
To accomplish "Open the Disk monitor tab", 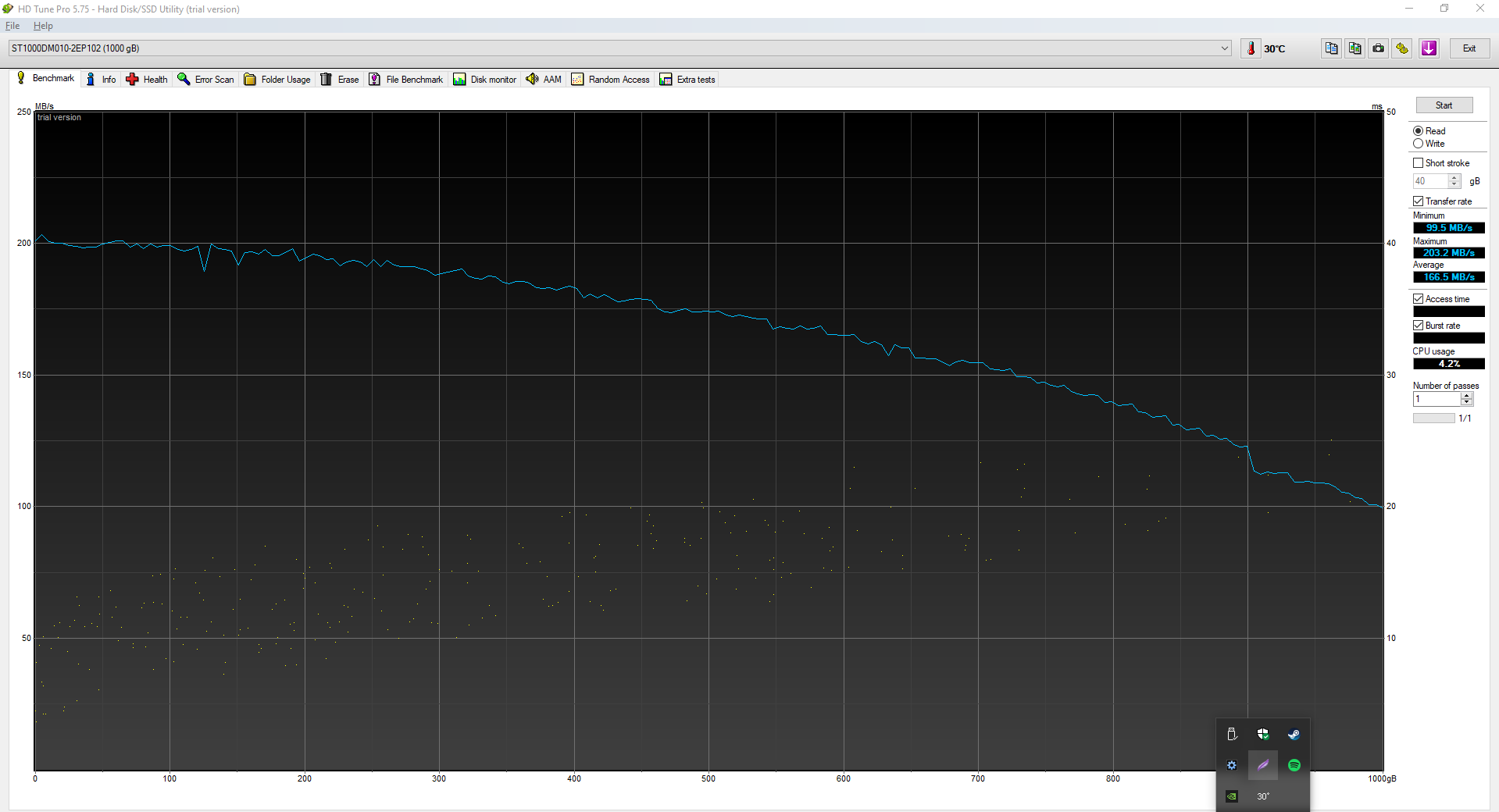I will point(485,80).
